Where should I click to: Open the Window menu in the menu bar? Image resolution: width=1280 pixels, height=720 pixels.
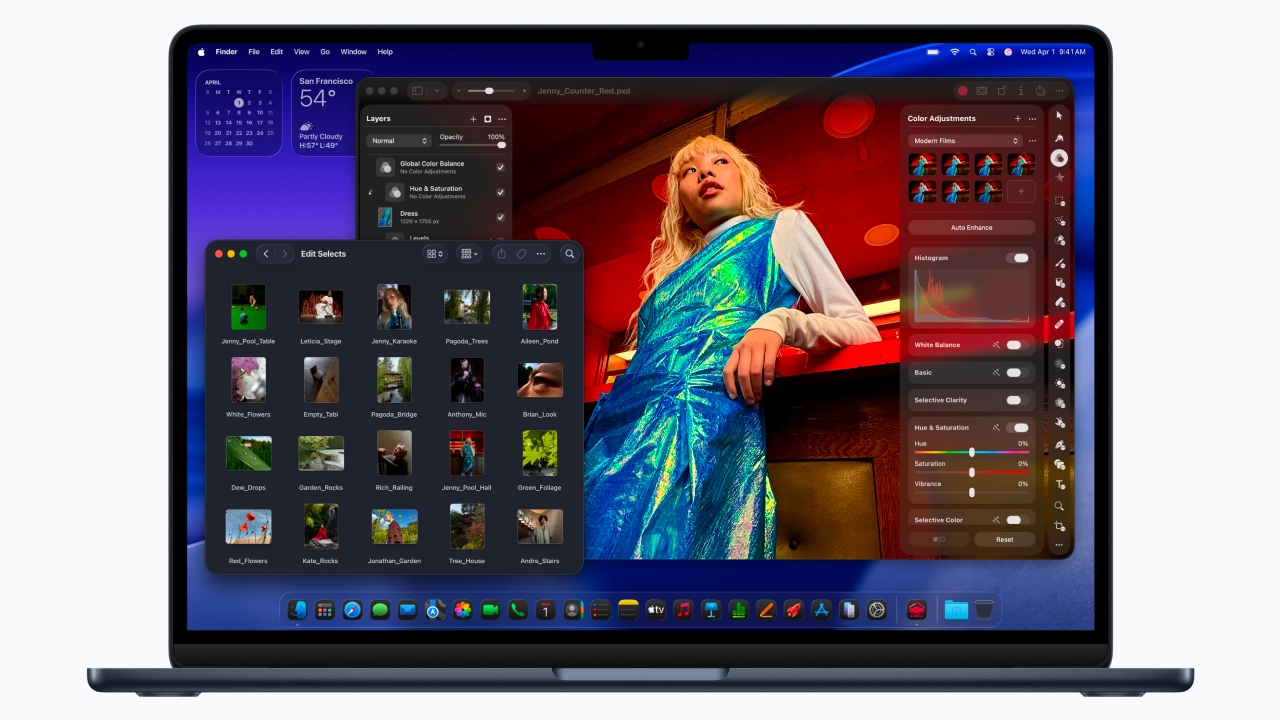pos(353,51)
